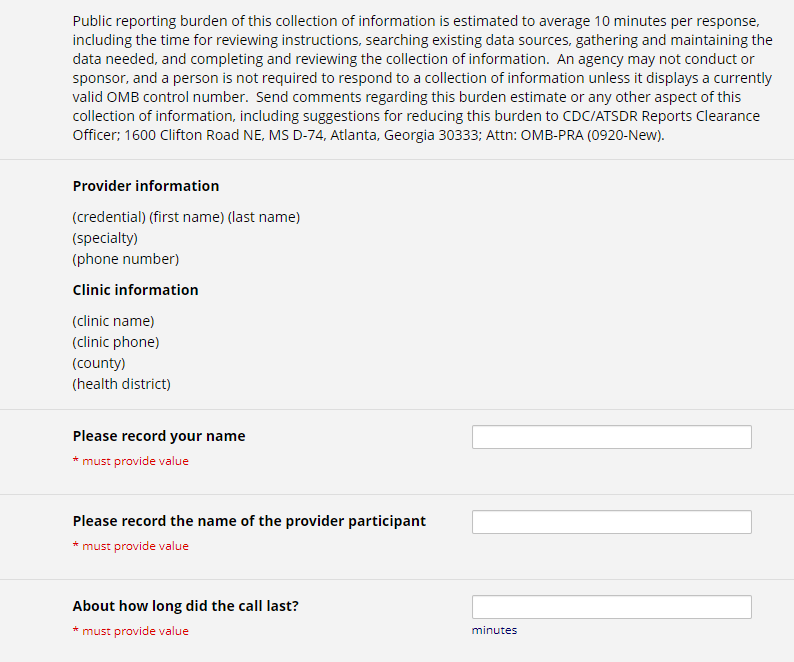
Task: Click the 'Clinic information' heading
Action: click(135, 290)
